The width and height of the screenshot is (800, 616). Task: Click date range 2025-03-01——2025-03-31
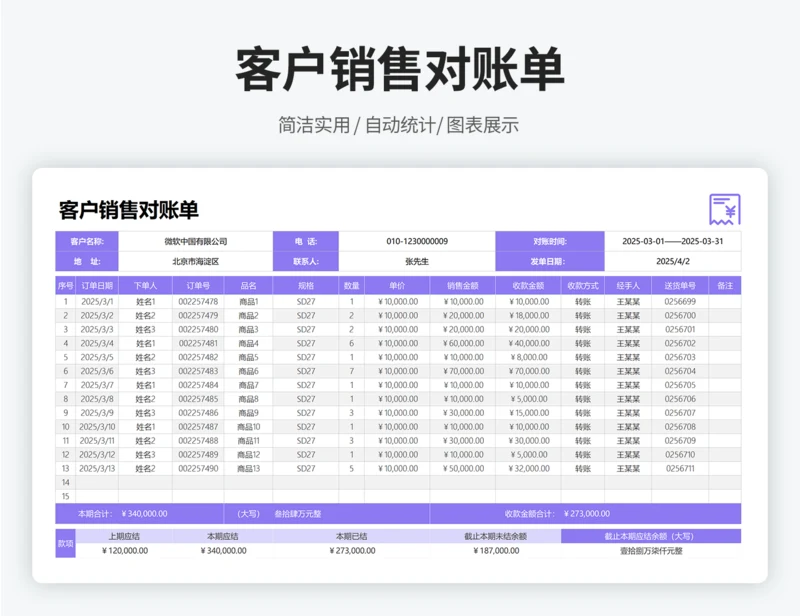(x=672, y=241)
